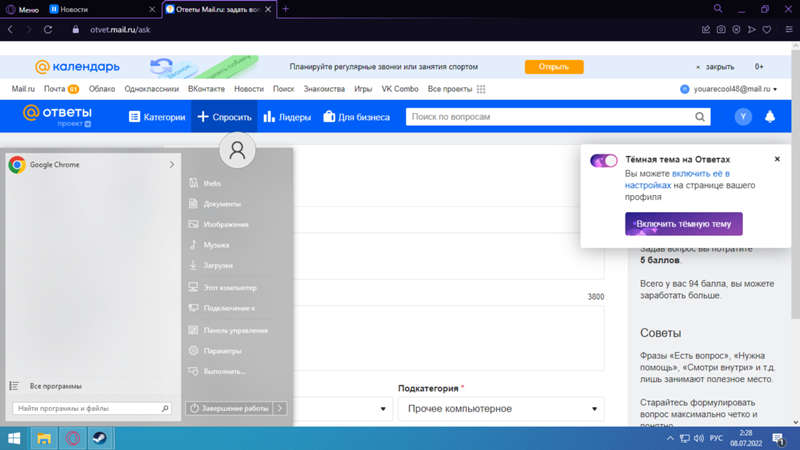This screenshot has height=450, width=800.
Task: Close the Новости browser tab
Action: pos(152,9)
